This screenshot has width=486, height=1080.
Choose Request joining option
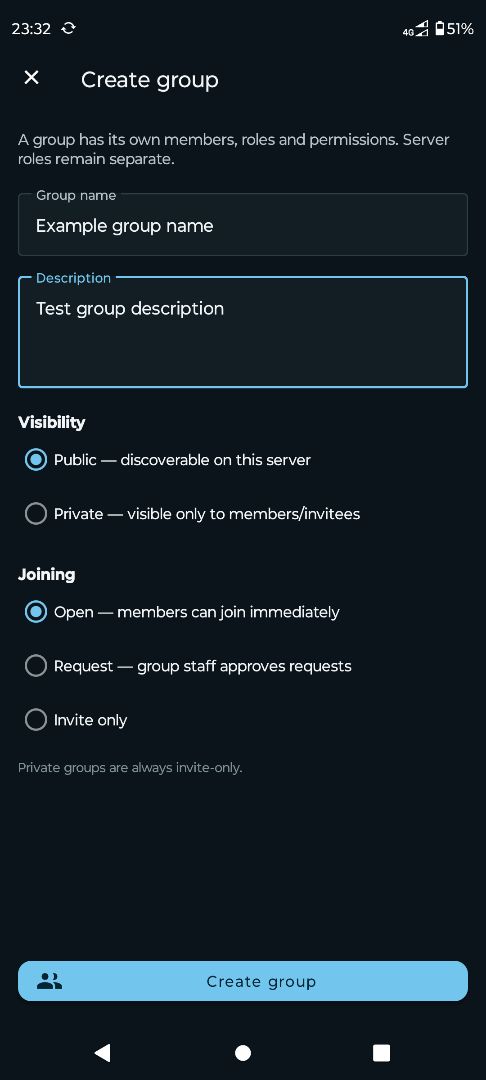click(36, 666)
